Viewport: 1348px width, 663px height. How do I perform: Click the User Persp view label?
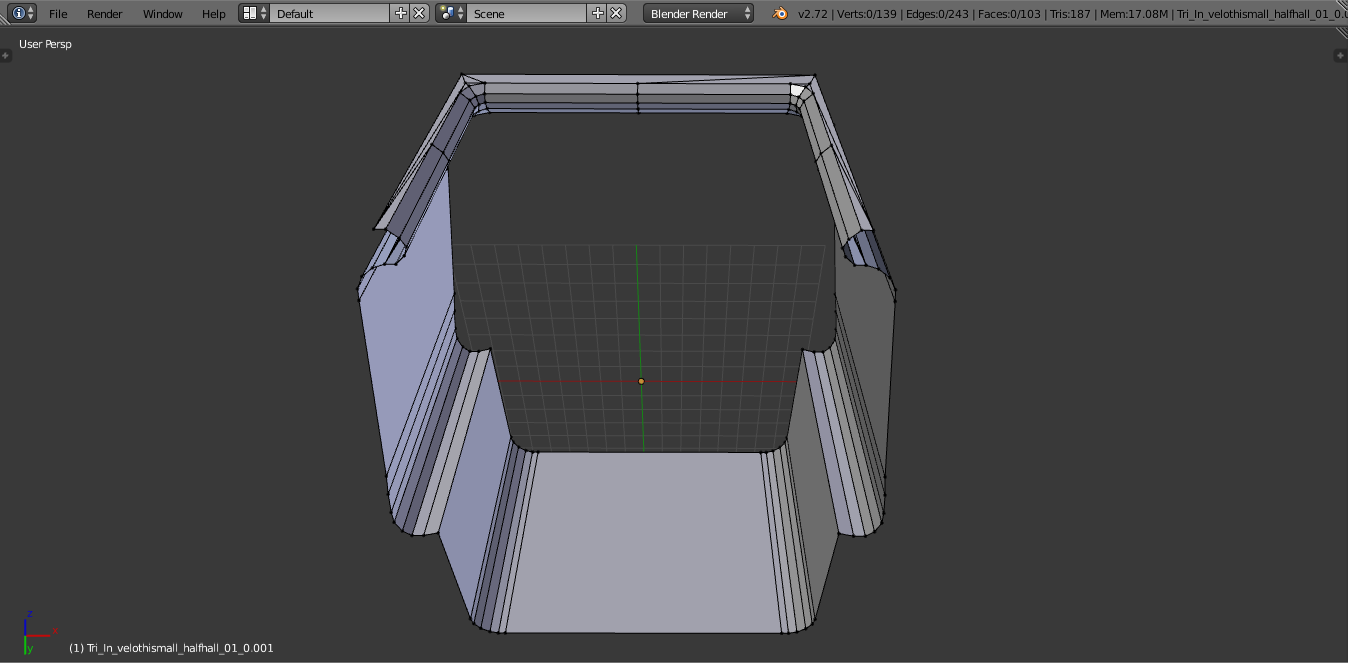(x=45, y=44)
